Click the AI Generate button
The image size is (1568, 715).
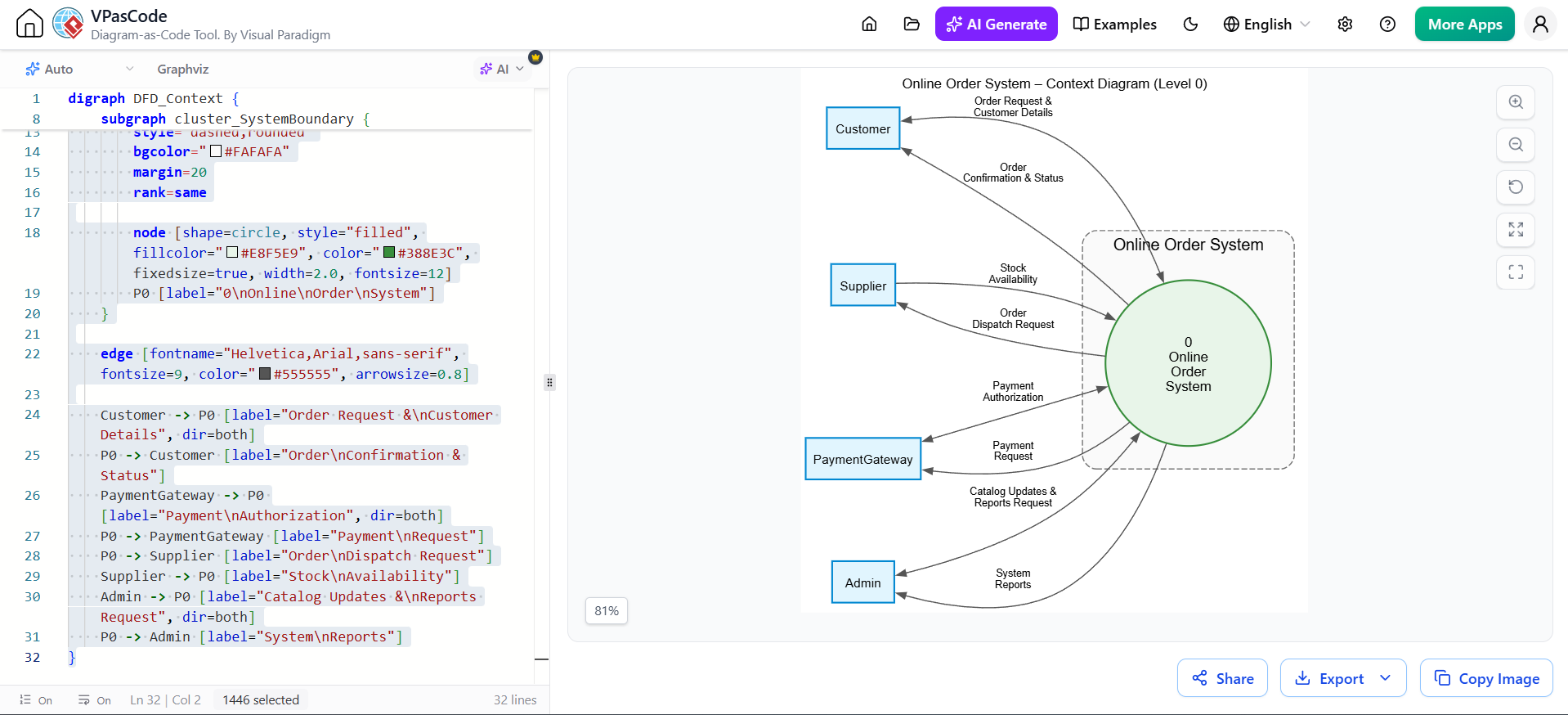tap(996, 24)
